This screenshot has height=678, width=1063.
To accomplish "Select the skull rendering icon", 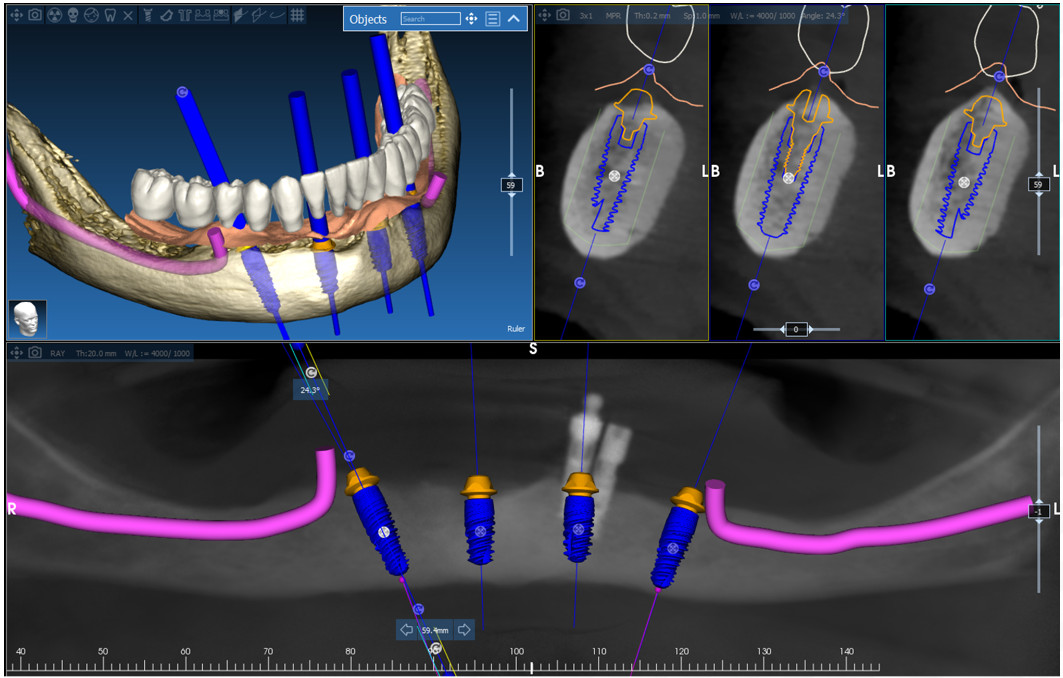I will coord(73,15).
